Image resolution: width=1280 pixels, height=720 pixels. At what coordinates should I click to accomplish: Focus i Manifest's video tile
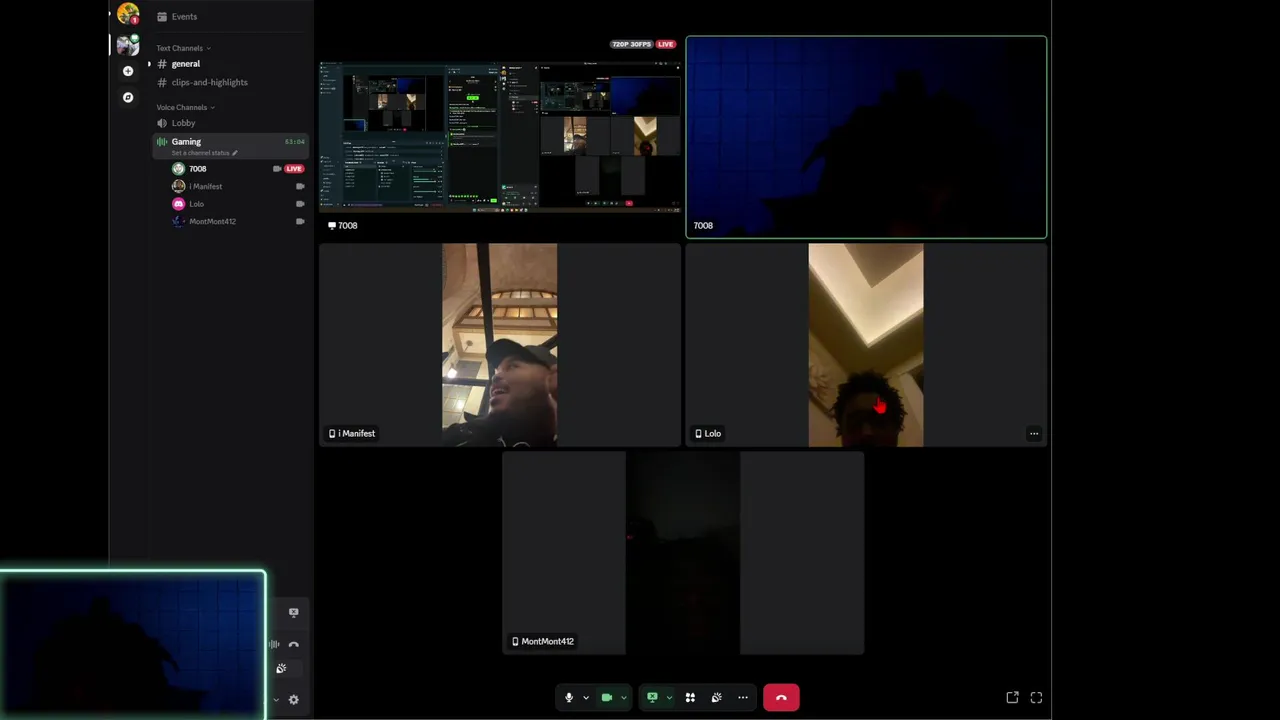coord(500,345)
